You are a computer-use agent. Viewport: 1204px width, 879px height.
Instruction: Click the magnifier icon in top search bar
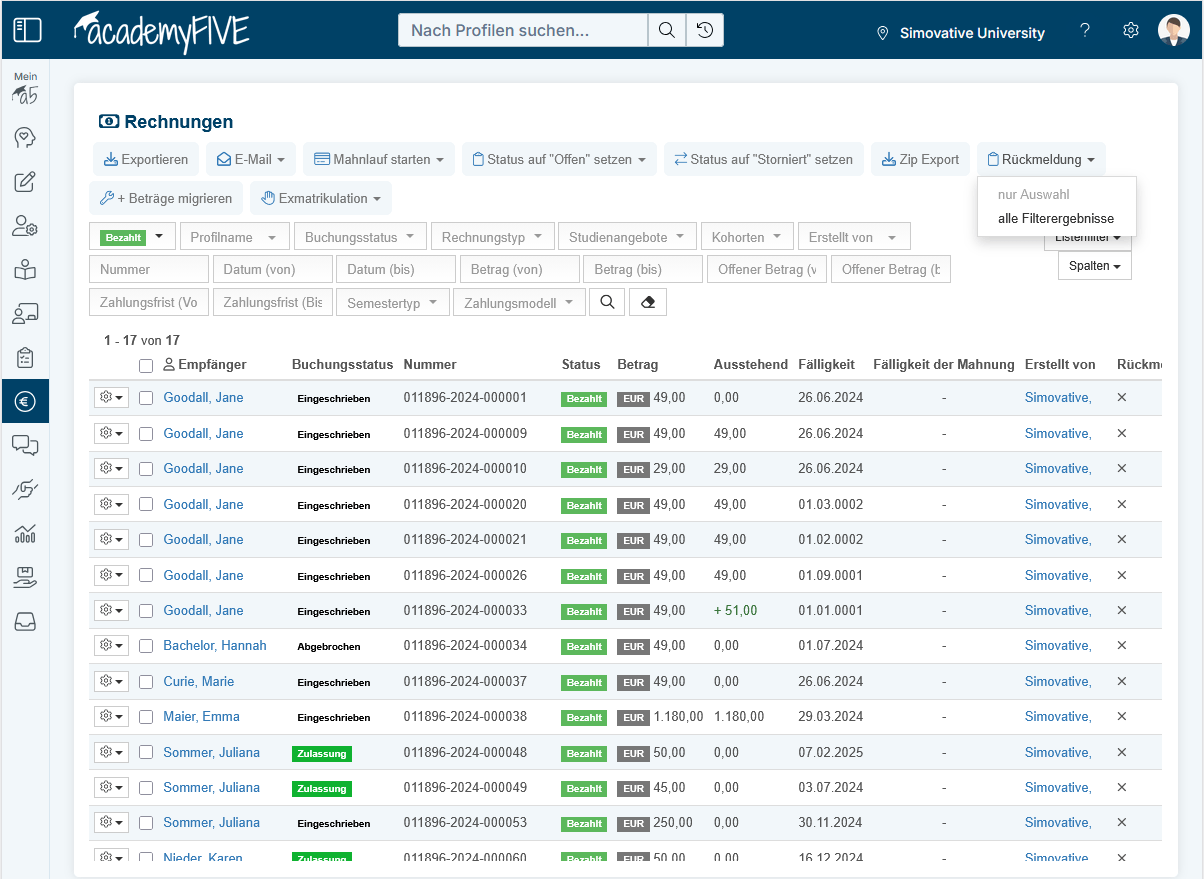[x=666, y=31]
